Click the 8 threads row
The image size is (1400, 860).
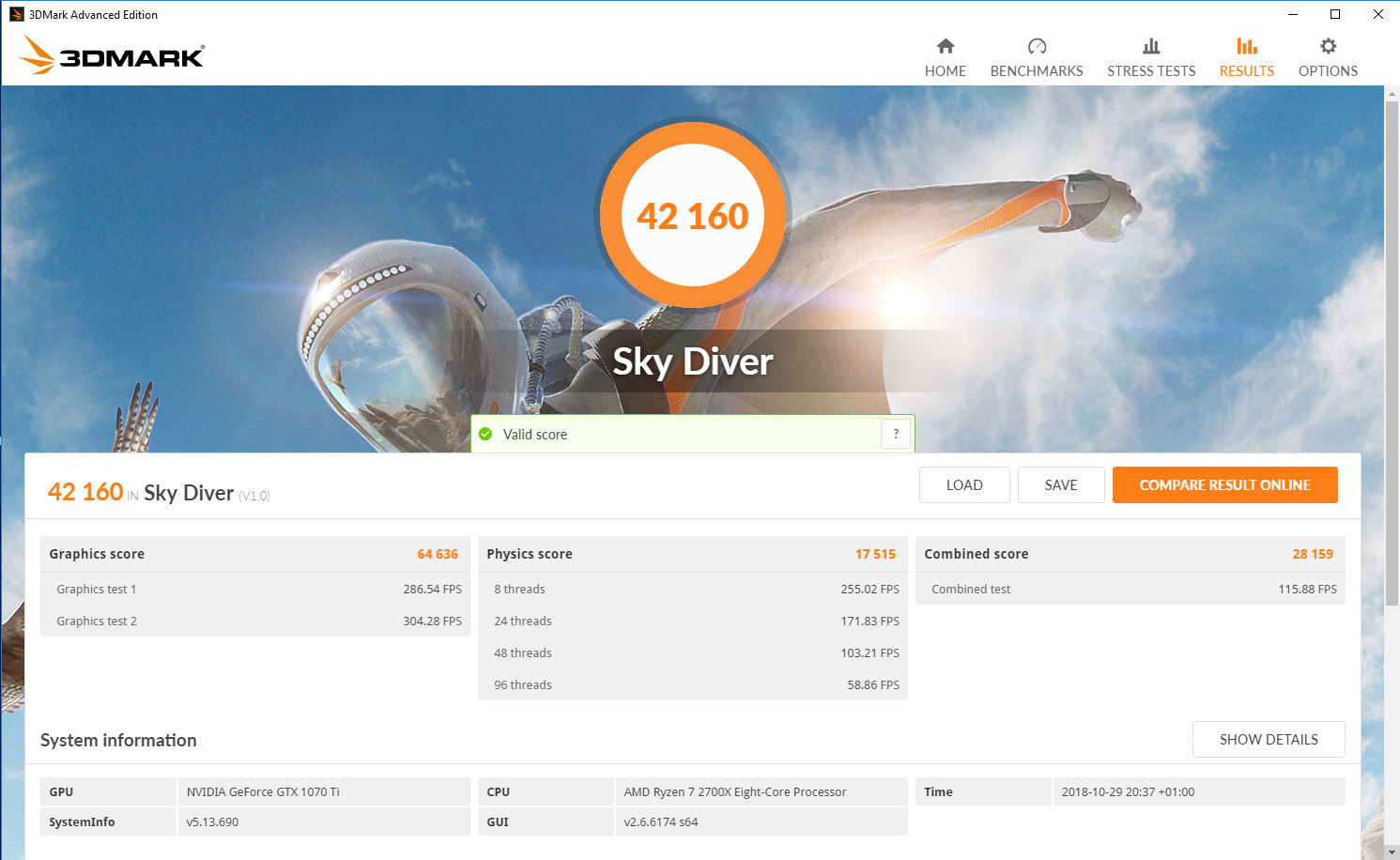693,590
